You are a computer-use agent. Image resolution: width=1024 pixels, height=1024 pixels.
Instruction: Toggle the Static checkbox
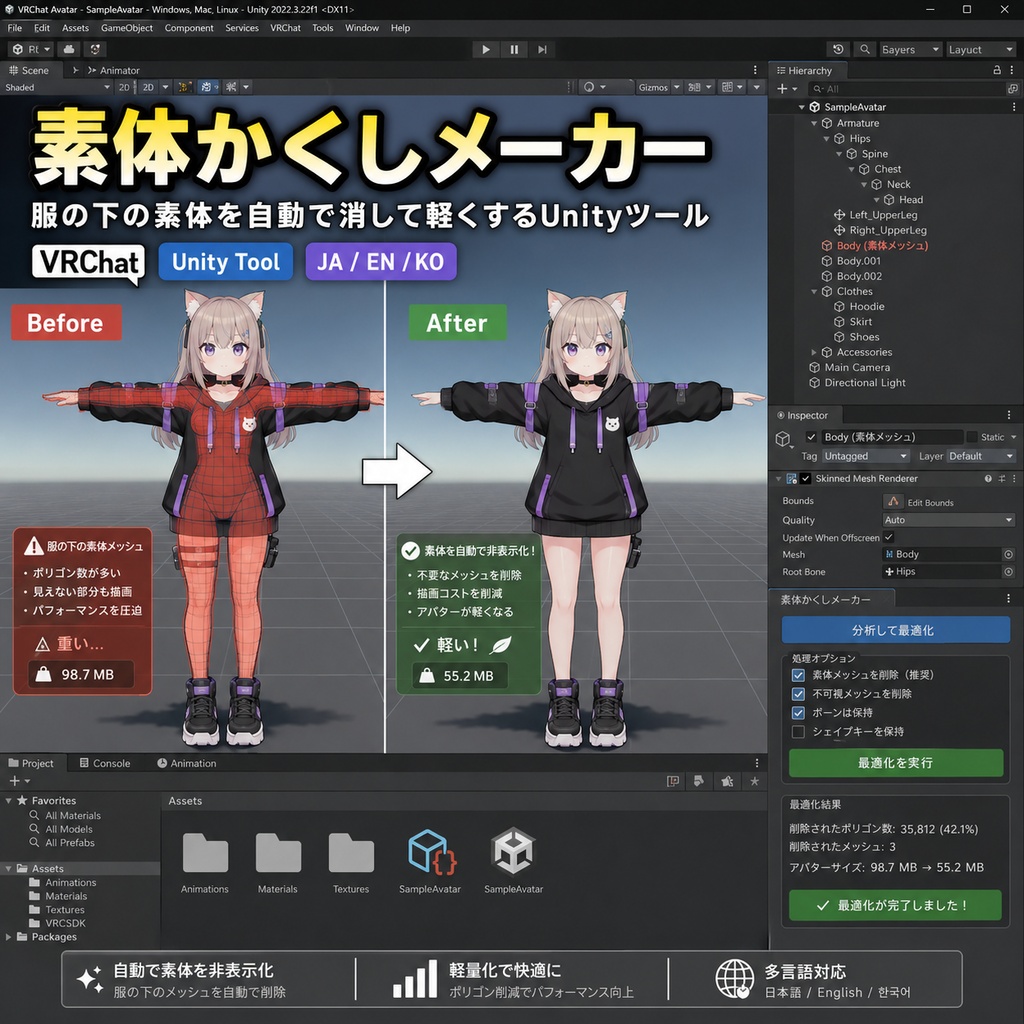point(972,437)
